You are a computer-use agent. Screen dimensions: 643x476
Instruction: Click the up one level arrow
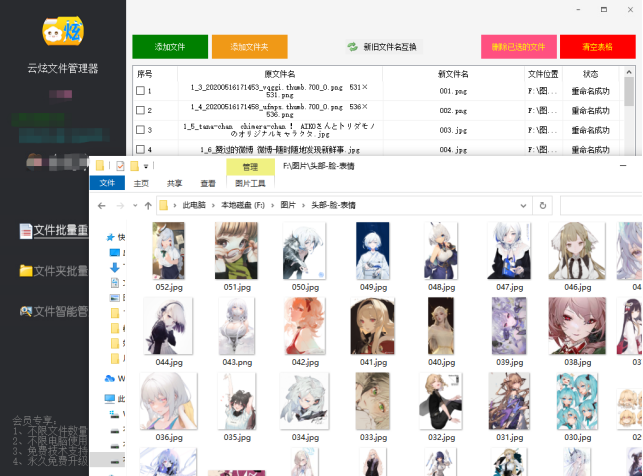[x=148, y=205]
